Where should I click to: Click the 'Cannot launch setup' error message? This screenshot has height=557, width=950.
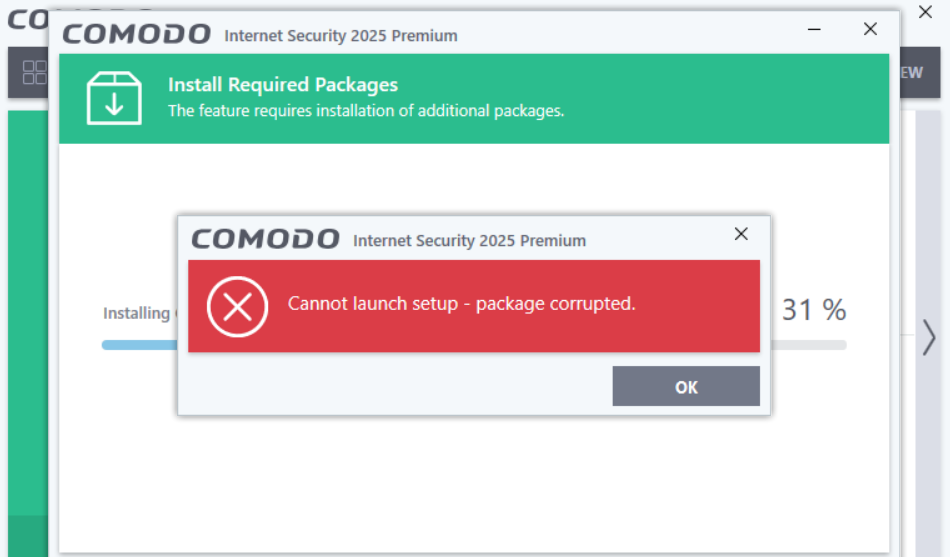point(461,303)
